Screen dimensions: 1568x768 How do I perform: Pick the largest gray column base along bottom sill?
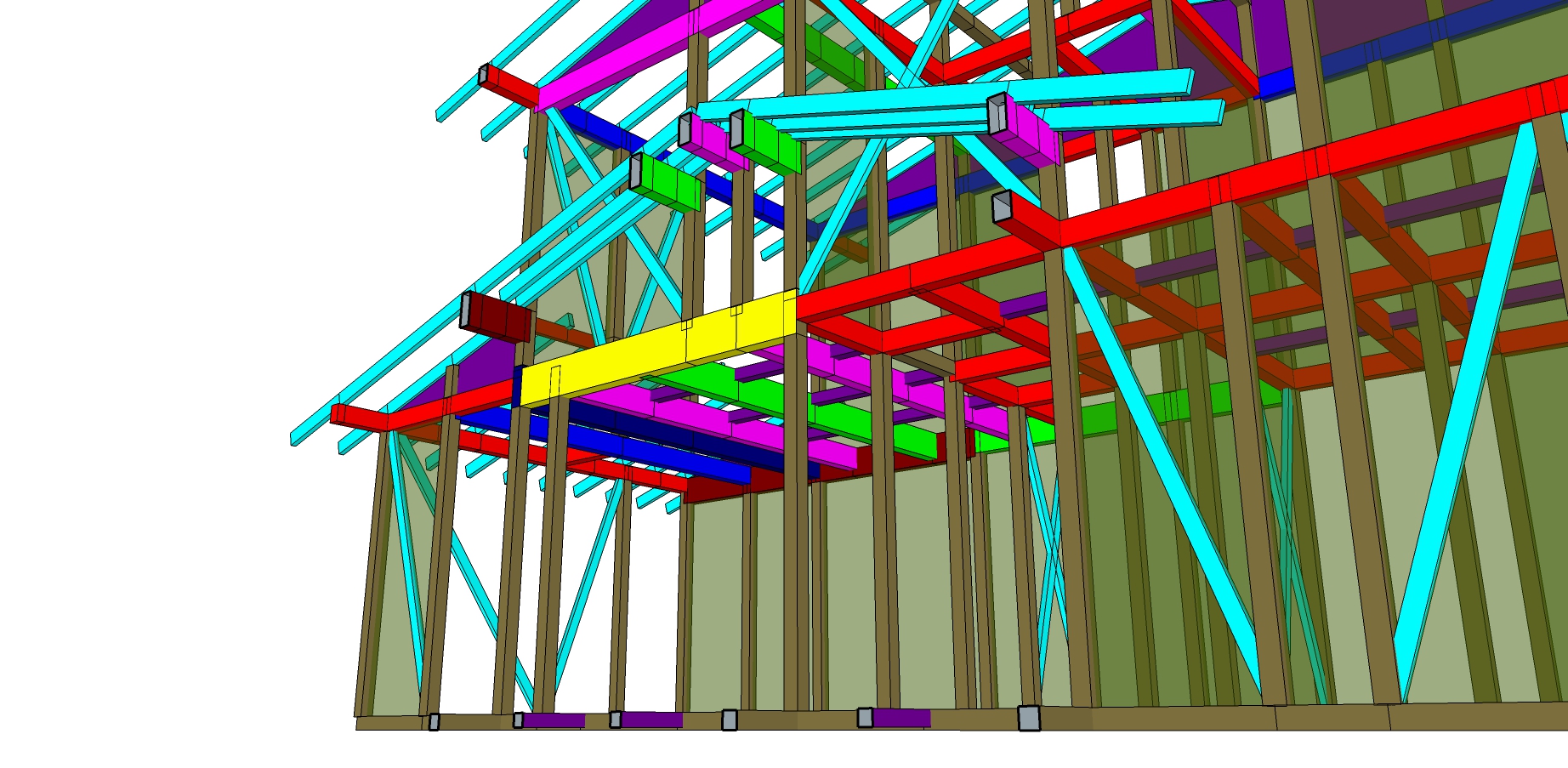click(x=1029, y=719)
